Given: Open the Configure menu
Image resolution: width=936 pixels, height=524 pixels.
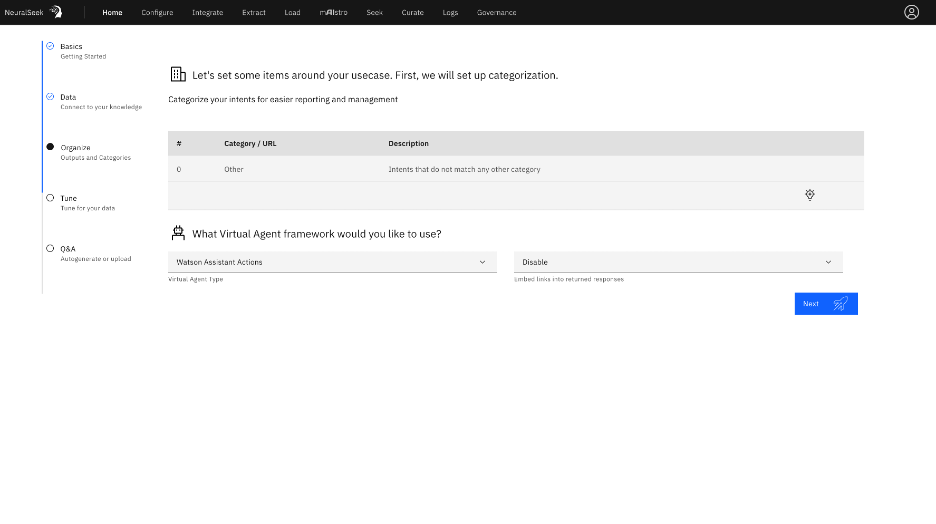Looking at the screenshot, I should pos(157,13).
